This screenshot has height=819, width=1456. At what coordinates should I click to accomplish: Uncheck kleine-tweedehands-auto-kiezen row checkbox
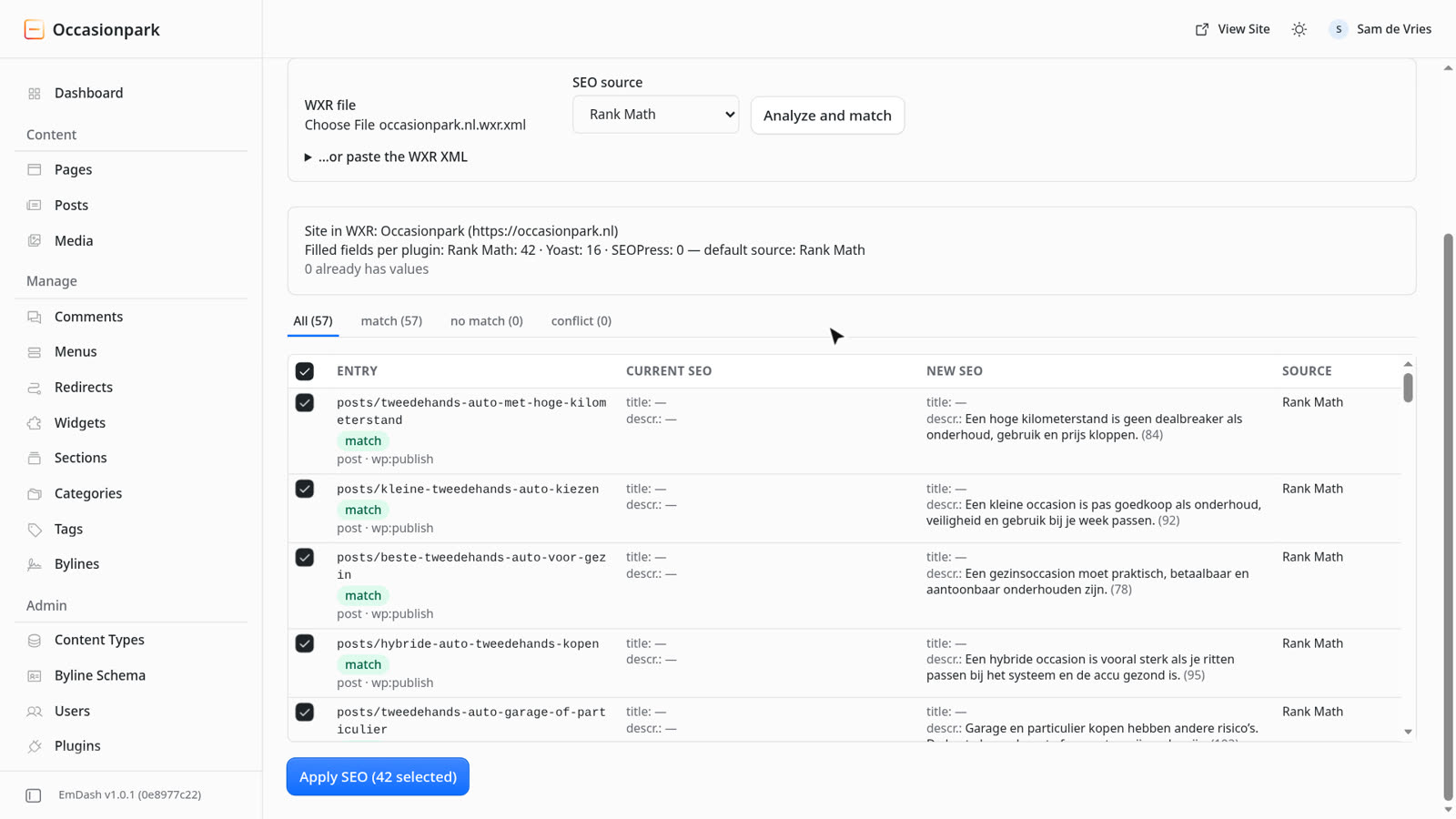click(x=305, y=489)
